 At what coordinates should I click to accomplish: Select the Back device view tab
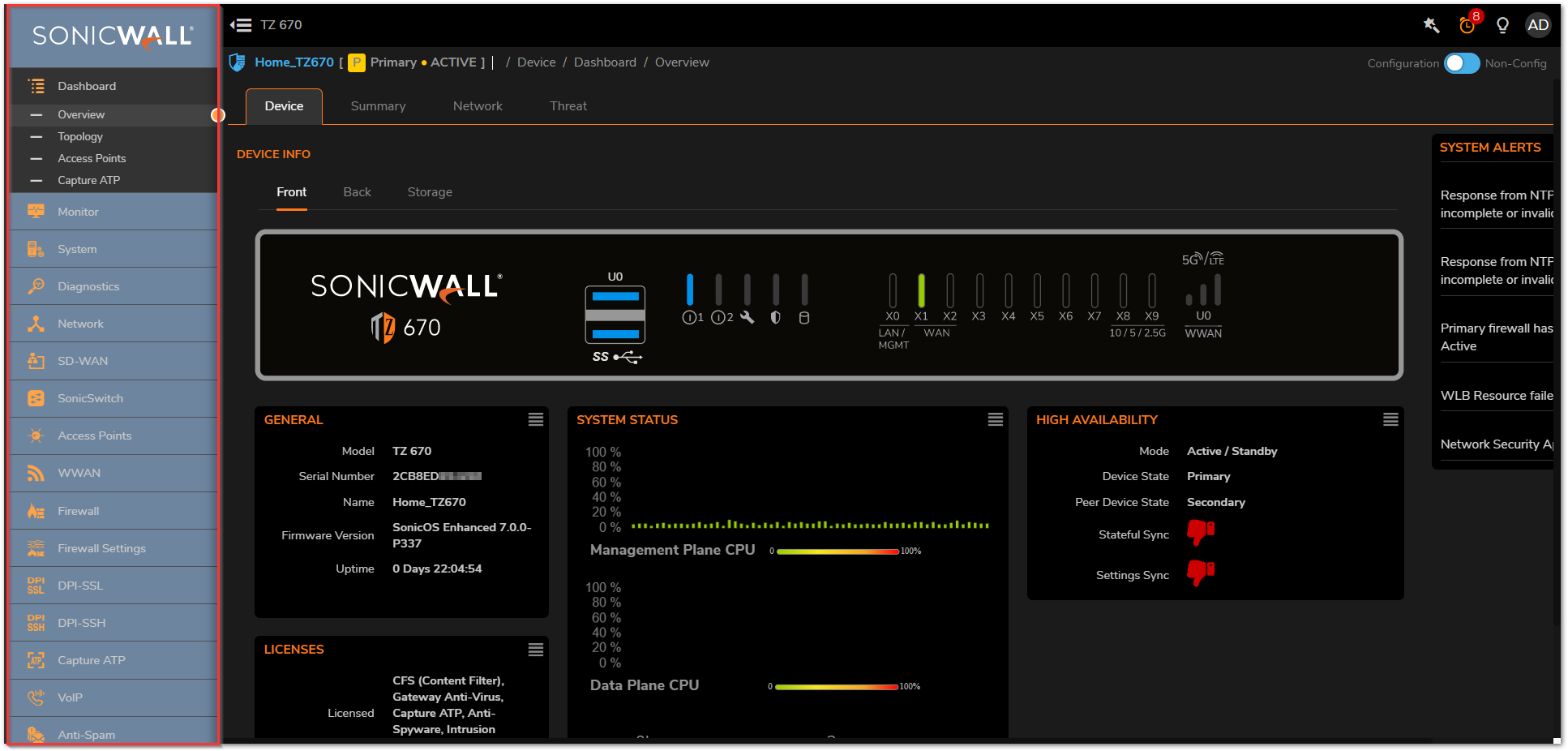(357, 192)
